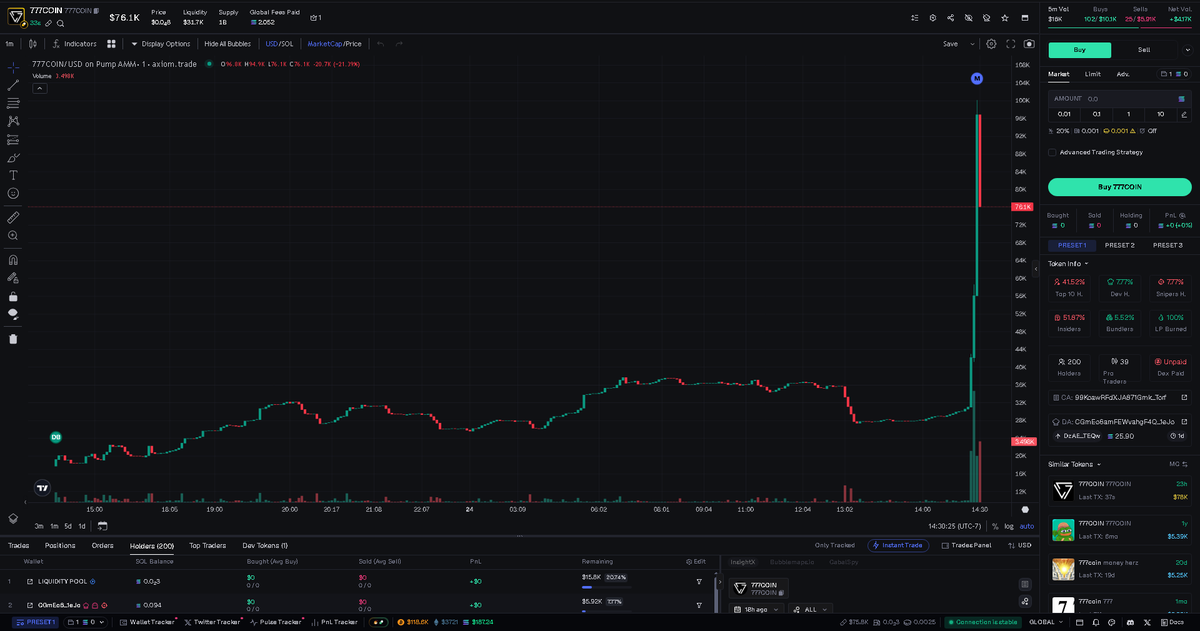Share token with share icon

pos(950,18)
